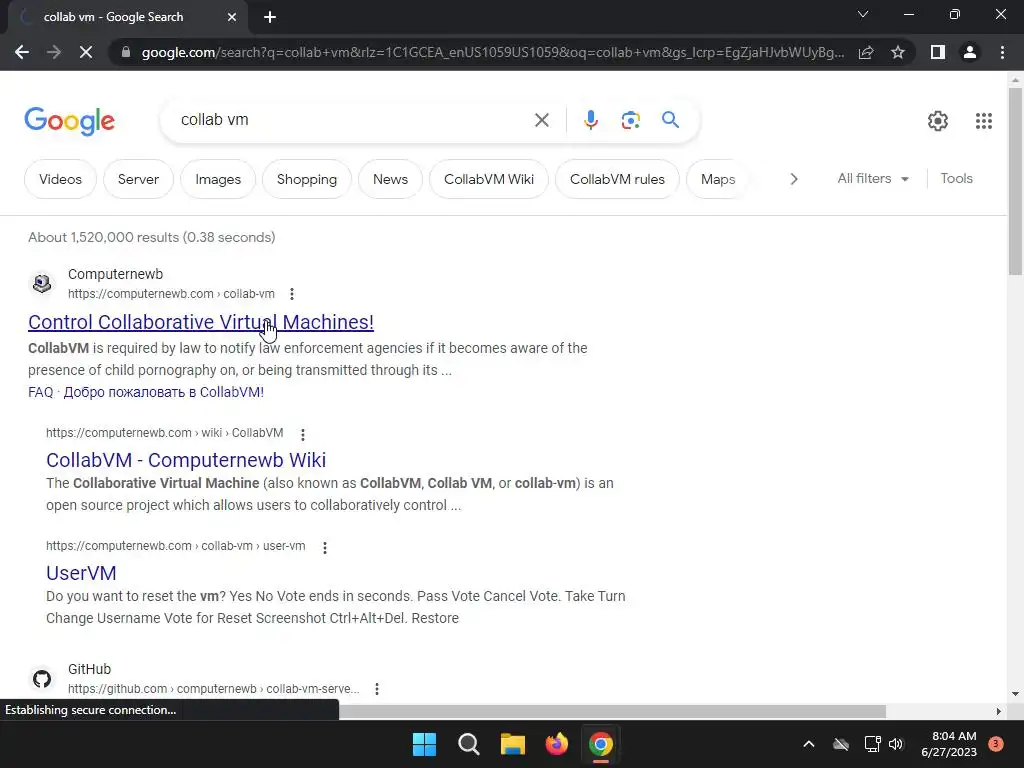Click the results count text
Screen dimensions: 1024x768
152,238
